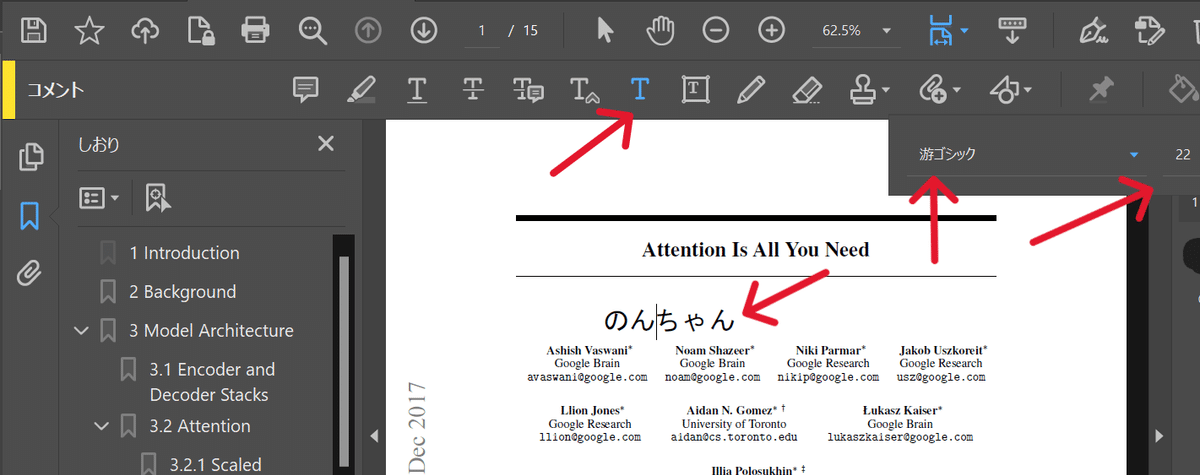Expand the right pane with the arrow handle
The height and width of the screenshot is (475, 1200).
click(1160, 436)
